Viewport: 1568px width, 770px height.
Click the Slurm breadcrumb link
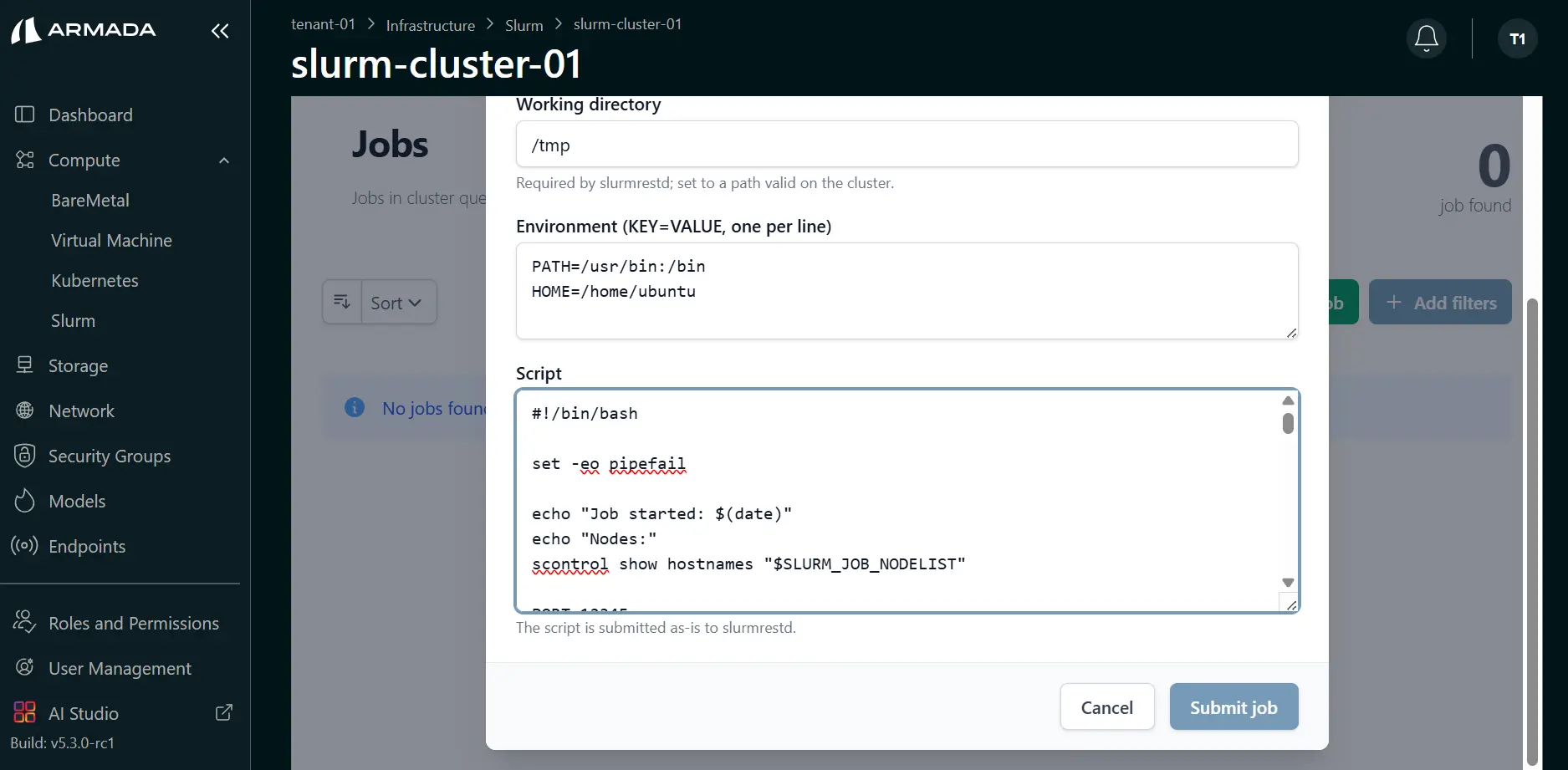pos(524,25)
